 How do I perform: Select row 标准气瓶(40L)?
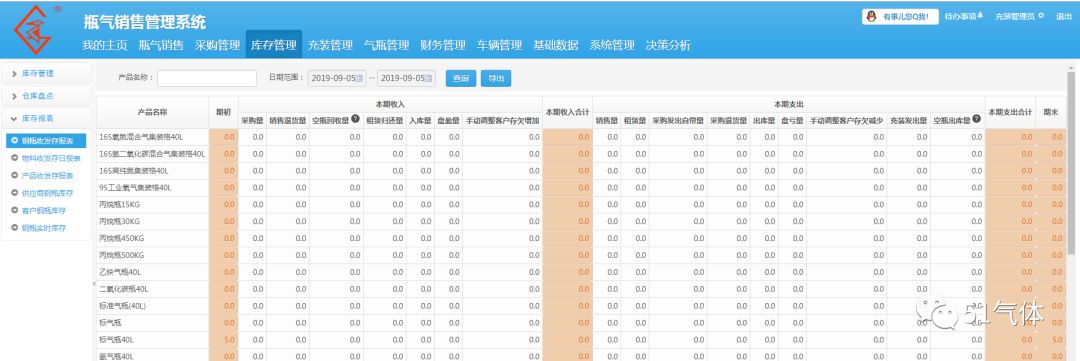tap(581, 306)
